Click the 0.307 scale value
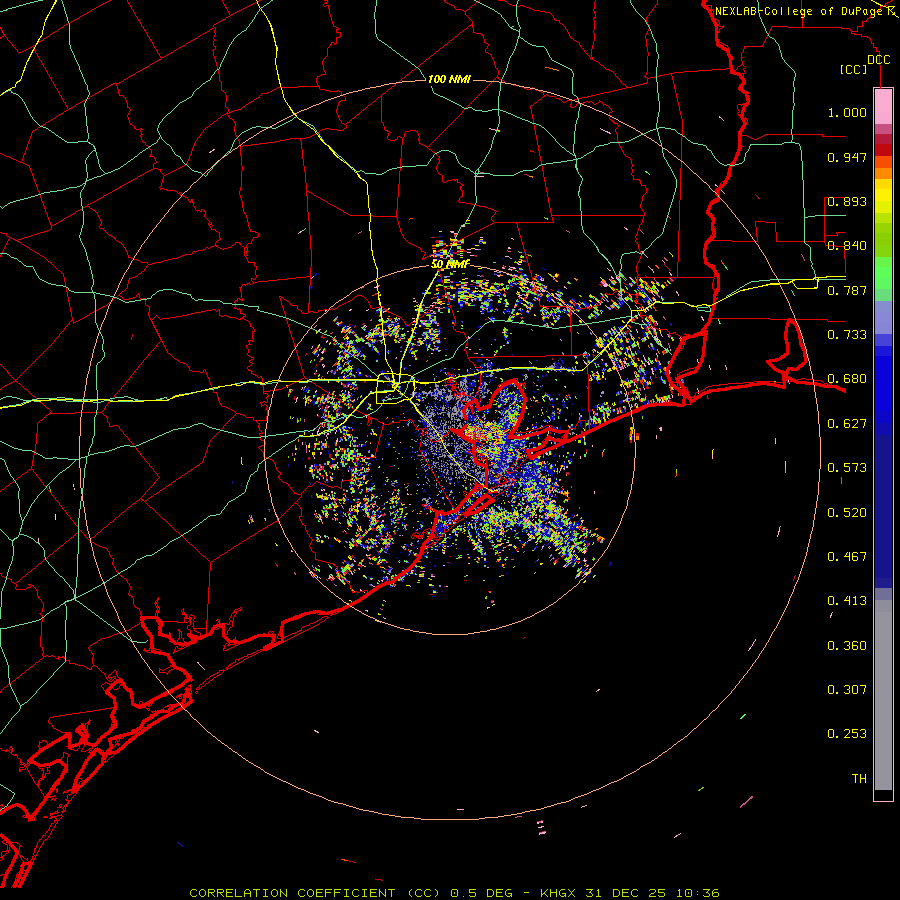Screen dimensions: 900x900 (x=847, y=690)
